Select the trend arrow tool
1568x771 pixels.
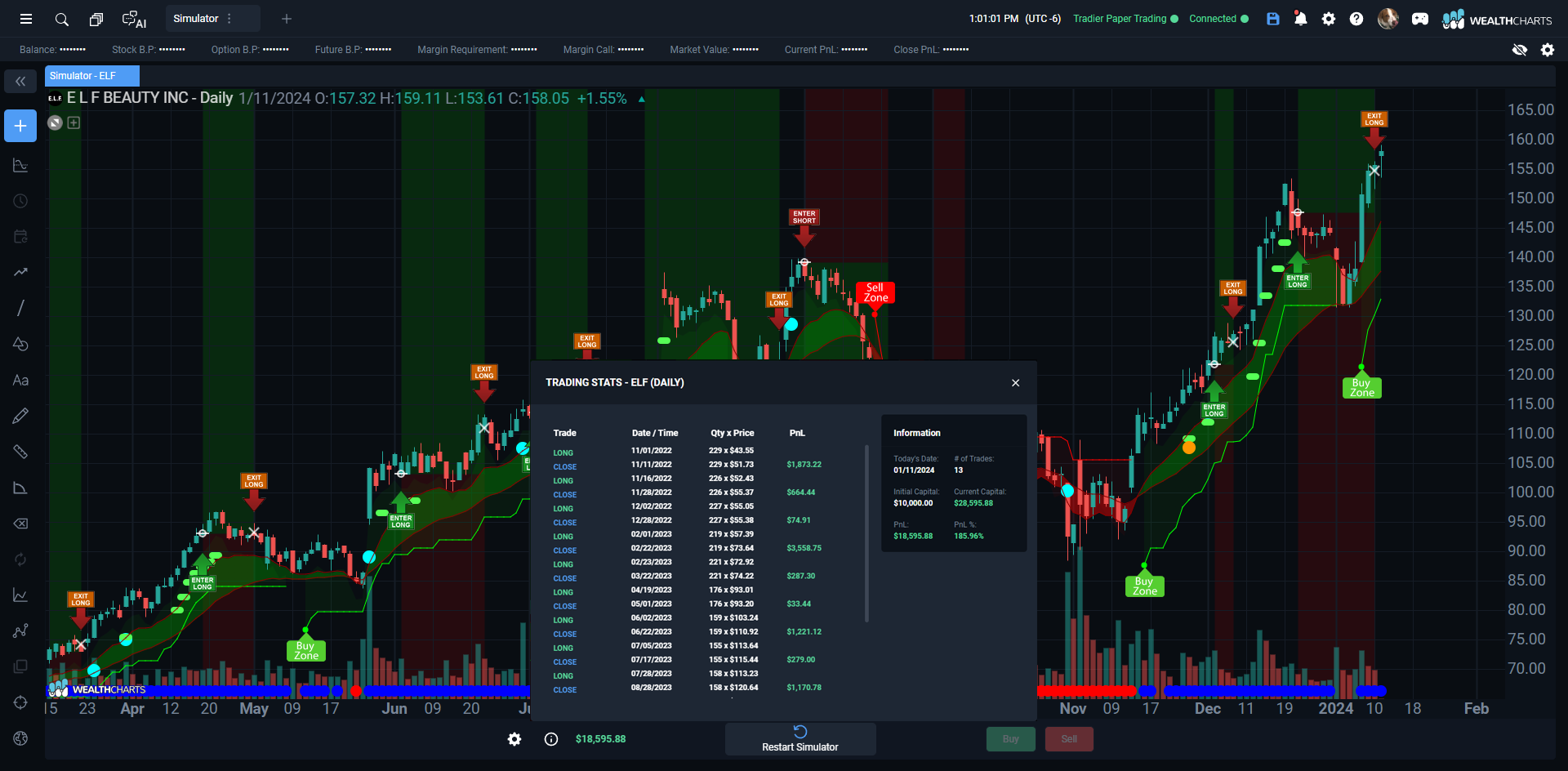pyautogui.click(x=20, y=272)
